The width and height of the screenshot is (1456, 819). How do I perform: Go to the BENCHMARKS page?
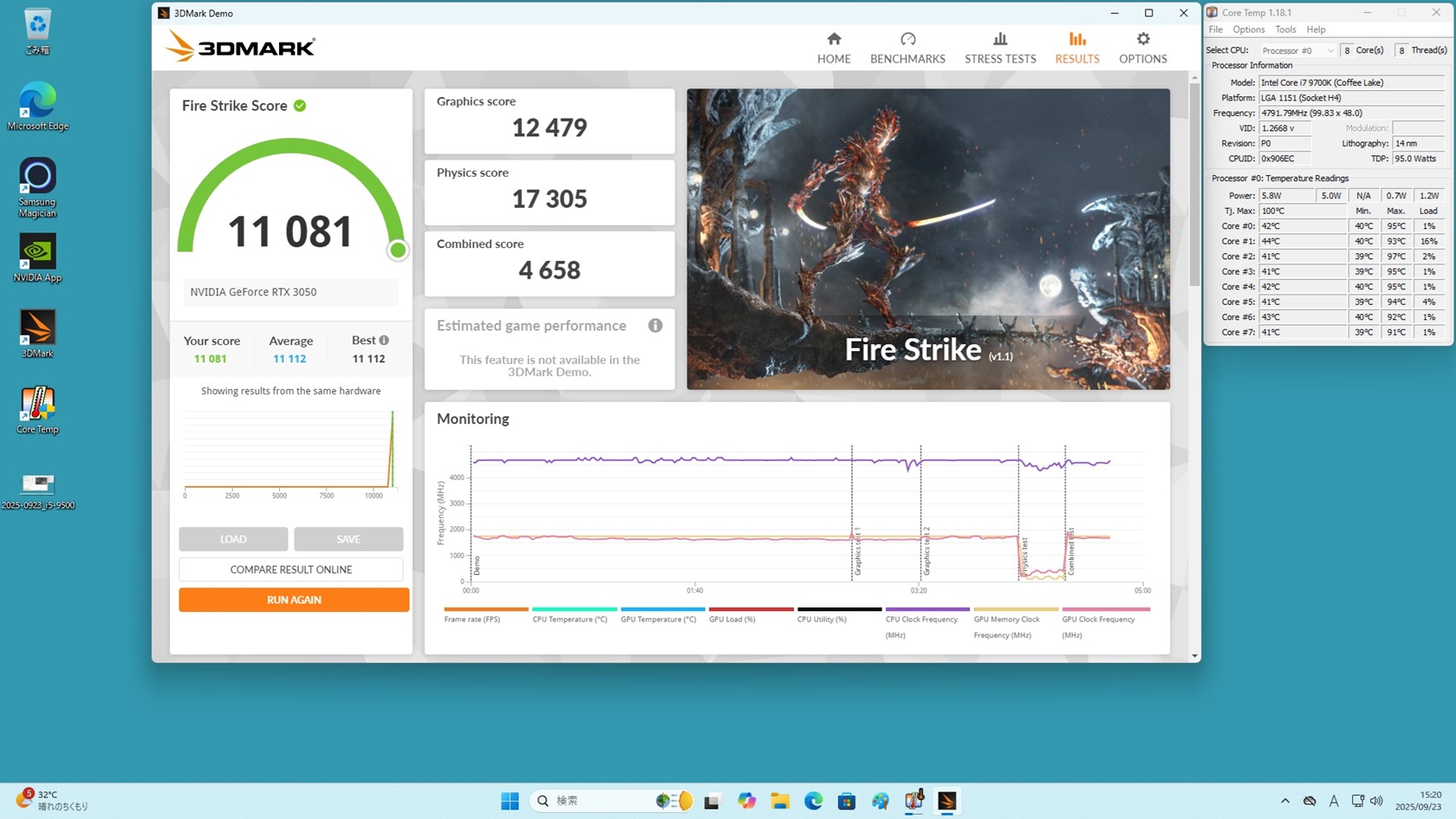907,48
